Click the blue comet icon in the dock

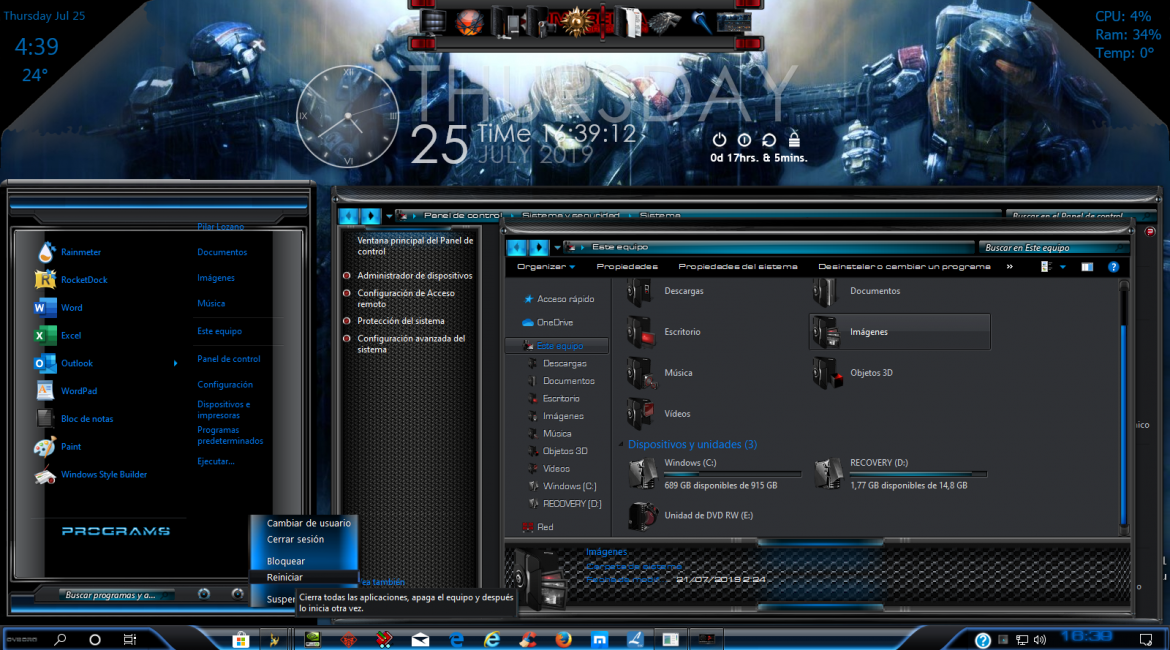(x=701, y=22)
